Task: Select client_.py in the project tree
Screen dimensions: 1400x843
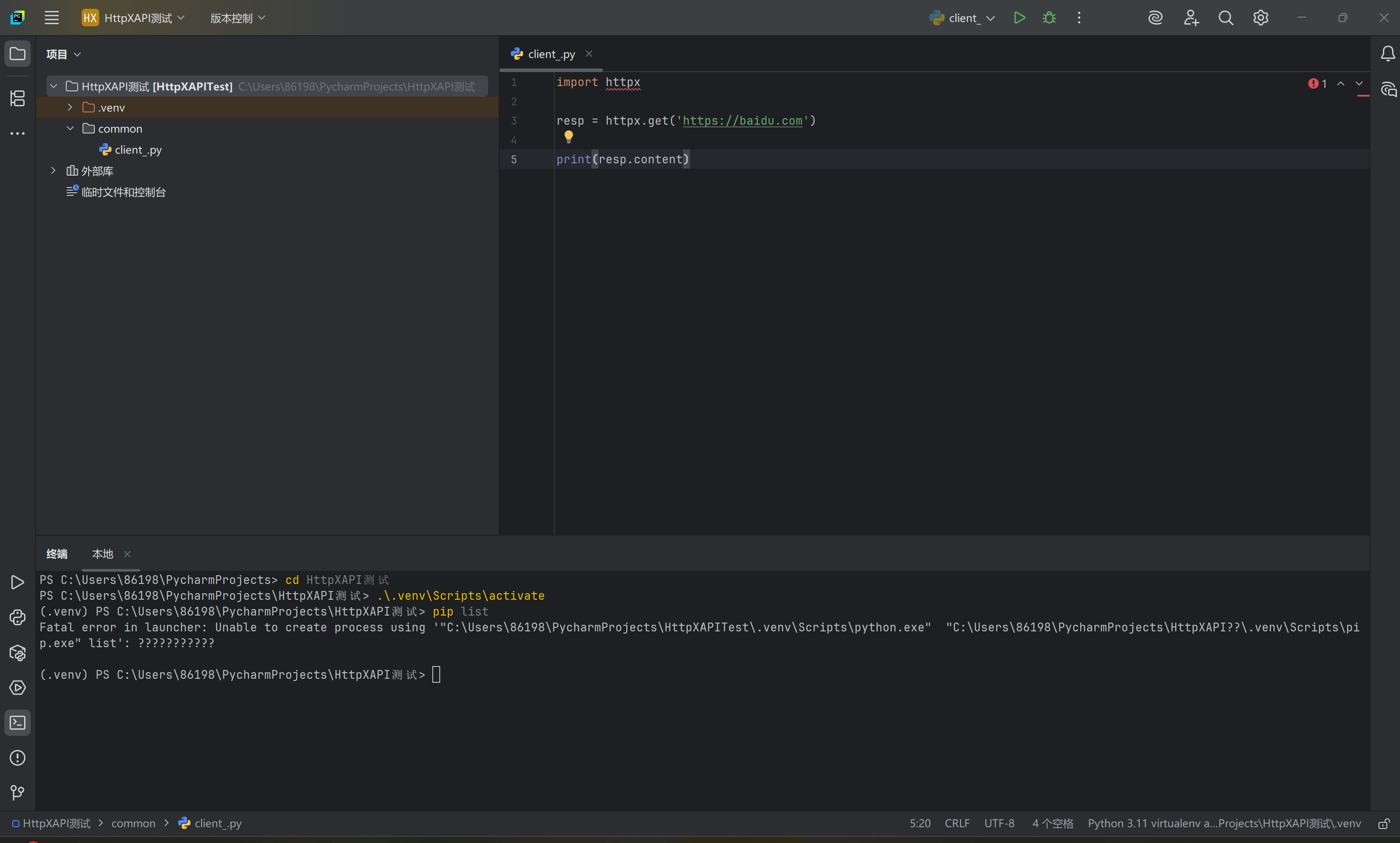Action: [x=138, y=149]
